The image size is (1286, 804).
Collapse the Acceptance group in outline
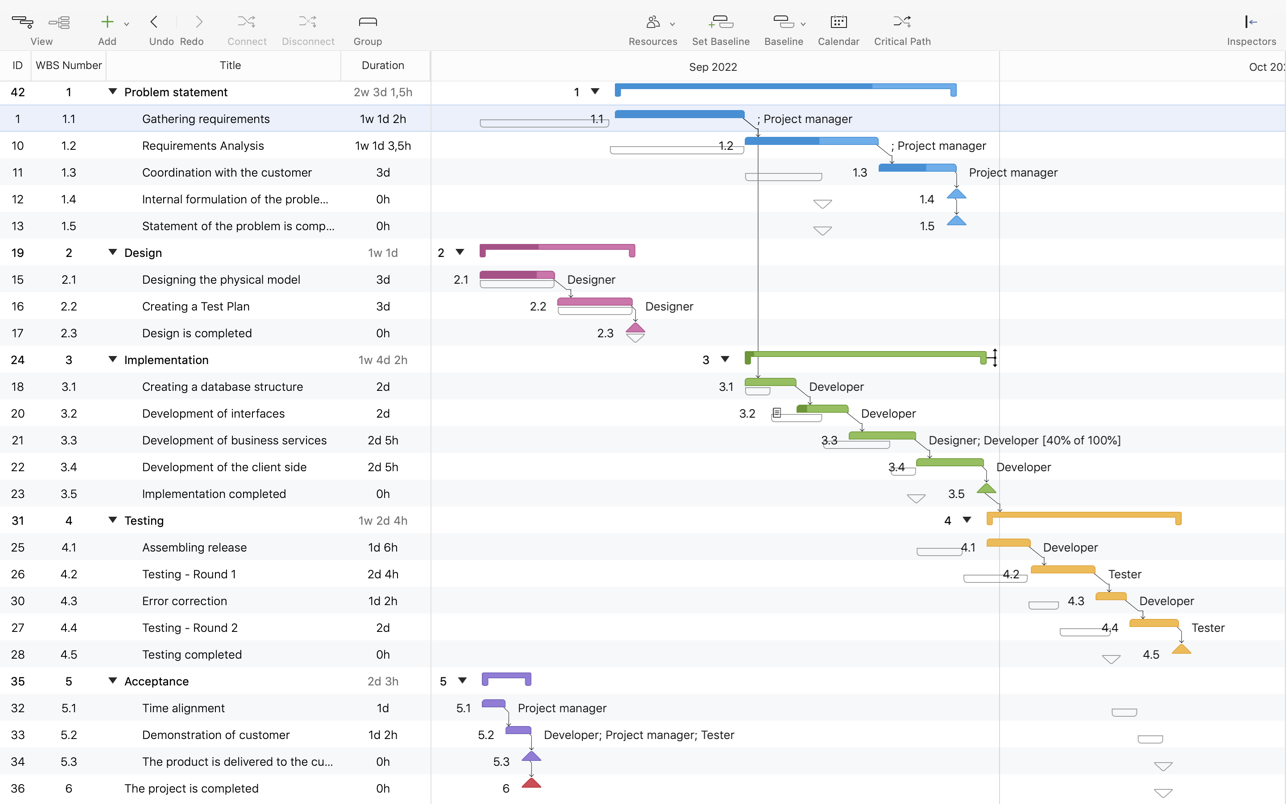point(112,681)
